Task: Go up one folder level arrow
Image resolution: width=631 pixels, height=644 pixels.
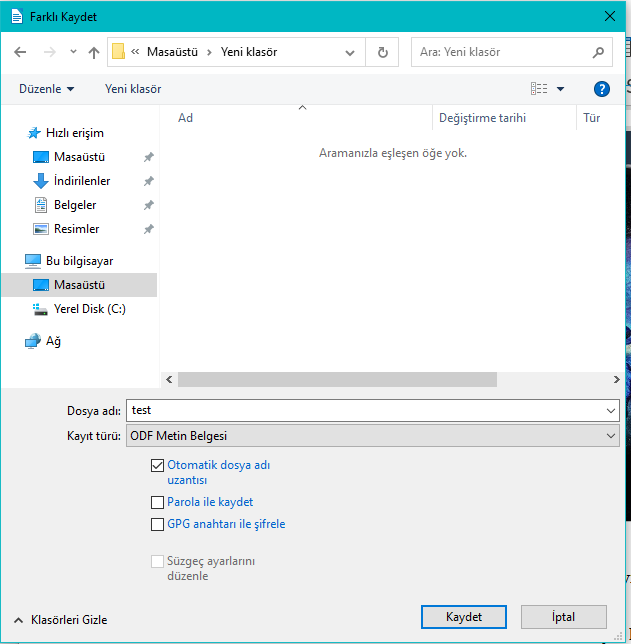Action: 94,52
